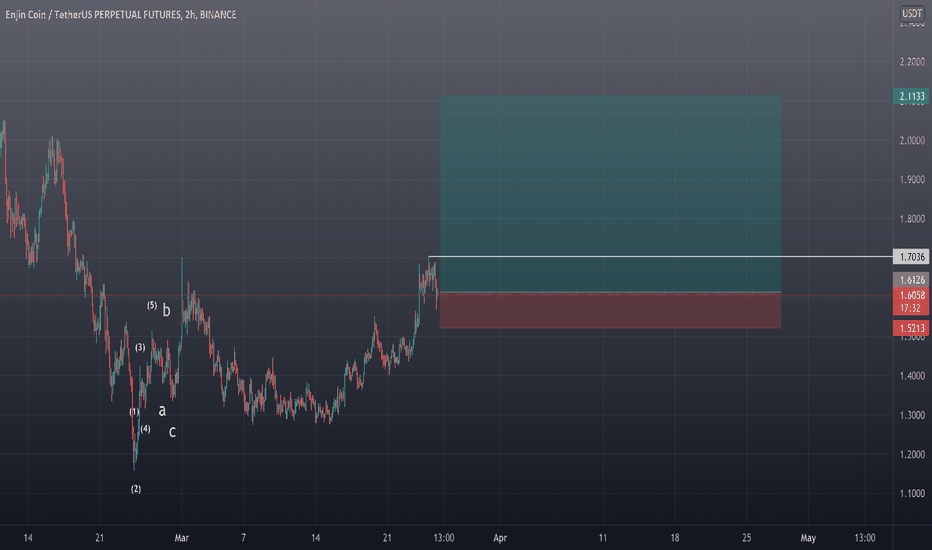Click the wave label (1)
Image resolution: width=932 pixels, height=550 pixels.
[x=134, y=411]
